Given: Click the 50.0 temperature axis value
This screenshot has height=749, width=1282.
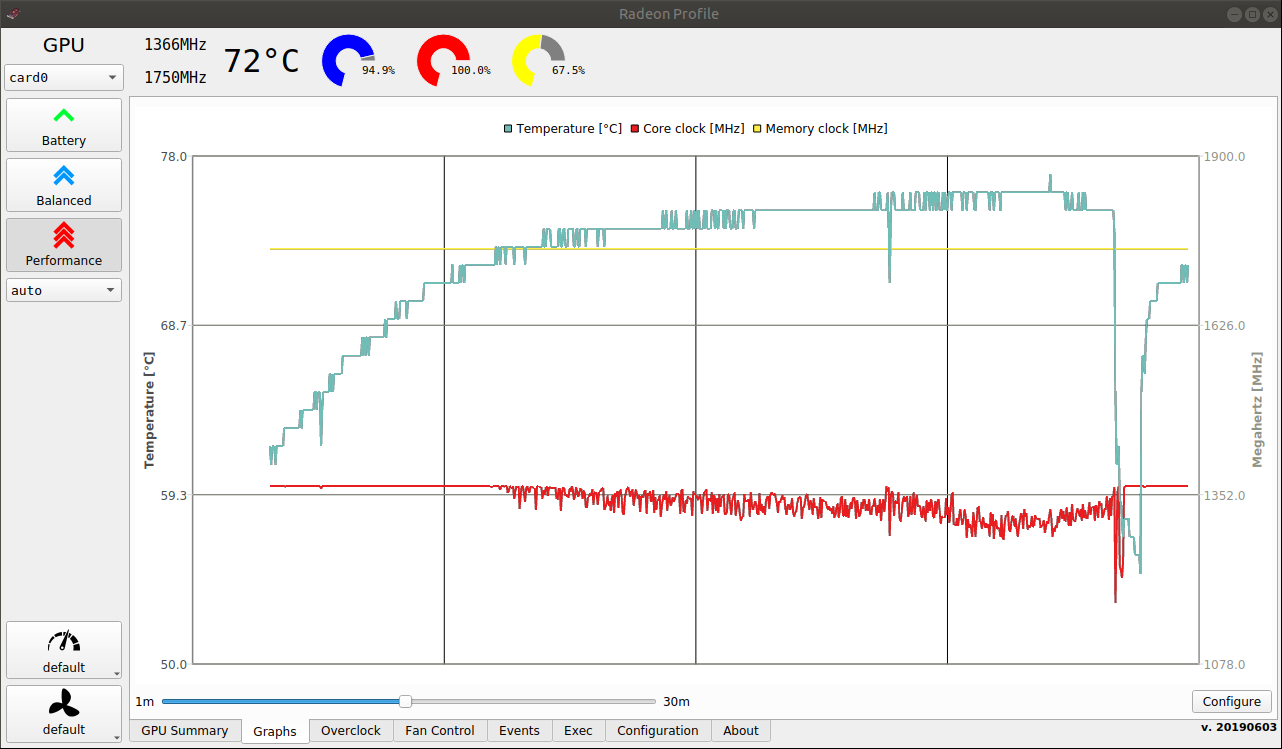Looking at the screenshot, I should [173, 664].
